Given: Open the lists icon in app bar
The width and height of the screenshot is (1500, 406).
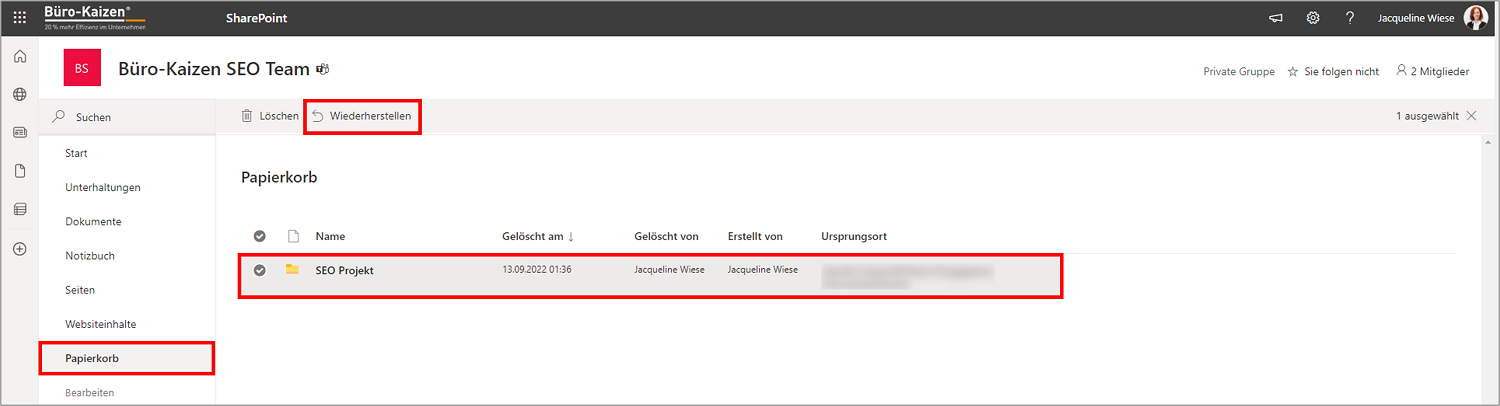Looking at the screenshot, I should click(x=19, y=209).
